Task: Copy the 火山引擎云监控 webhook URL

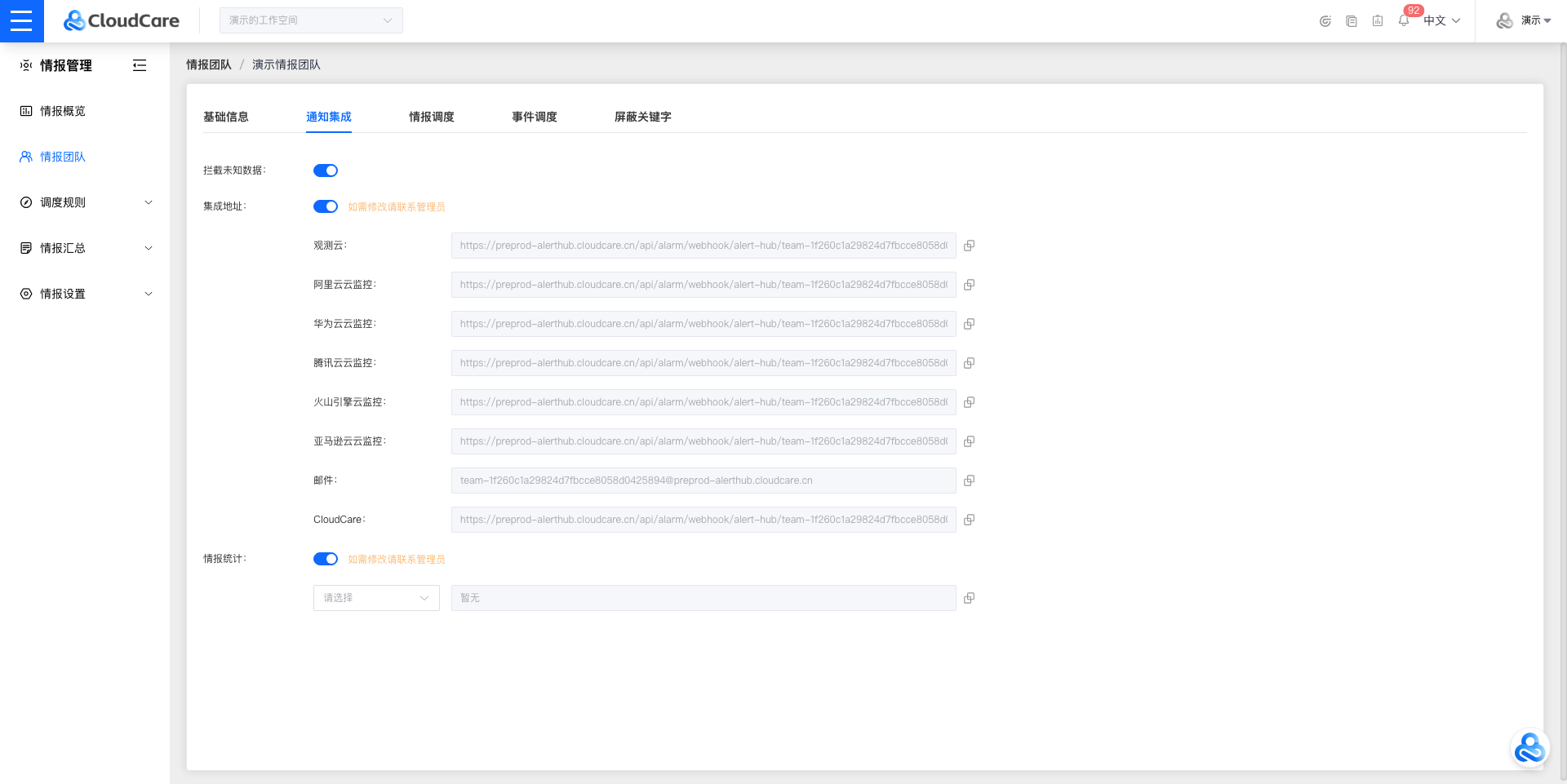Action: click(969, 402)
